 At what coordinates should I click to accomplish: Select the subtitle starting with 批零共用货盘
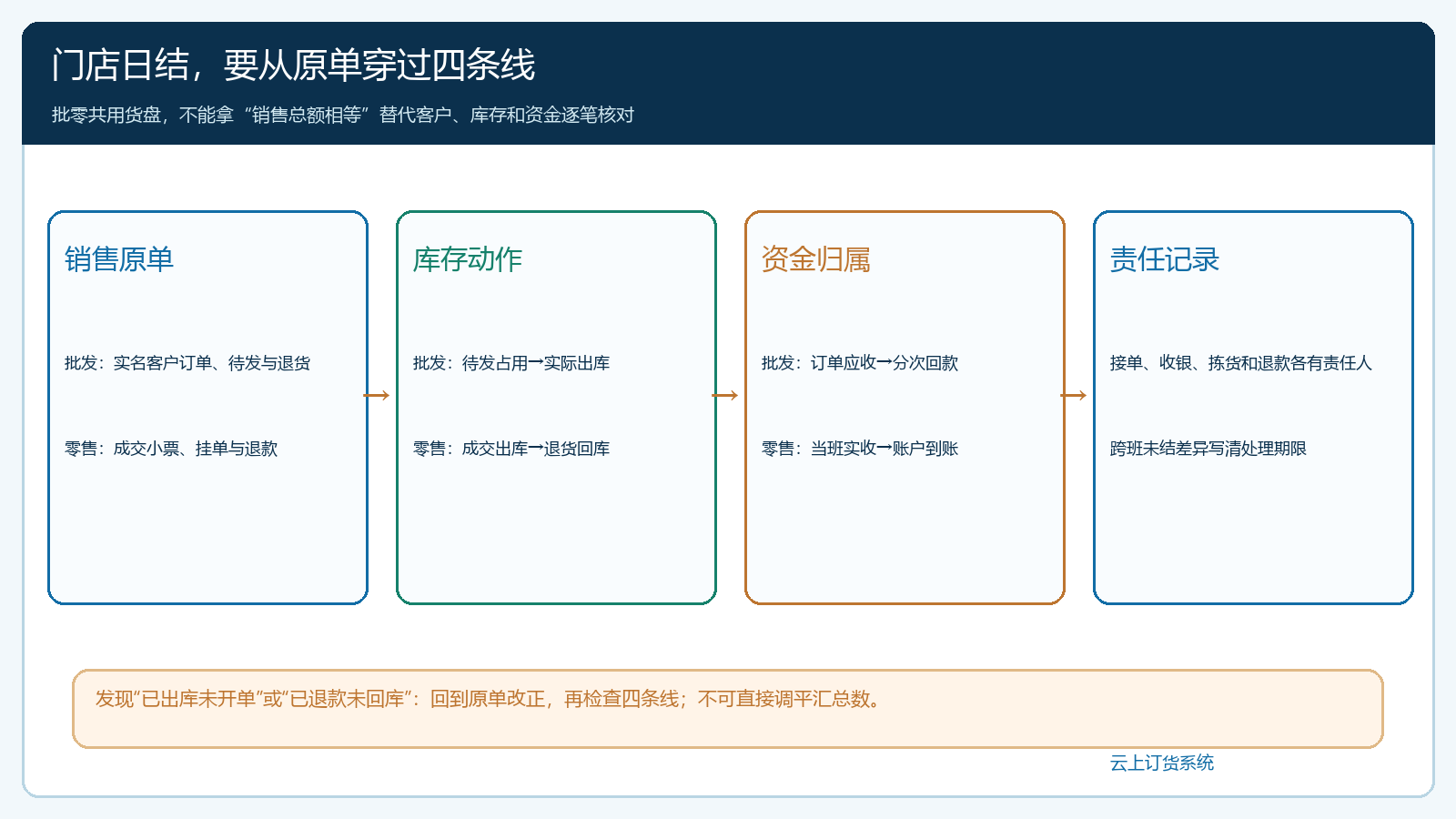tap(342, 115)
